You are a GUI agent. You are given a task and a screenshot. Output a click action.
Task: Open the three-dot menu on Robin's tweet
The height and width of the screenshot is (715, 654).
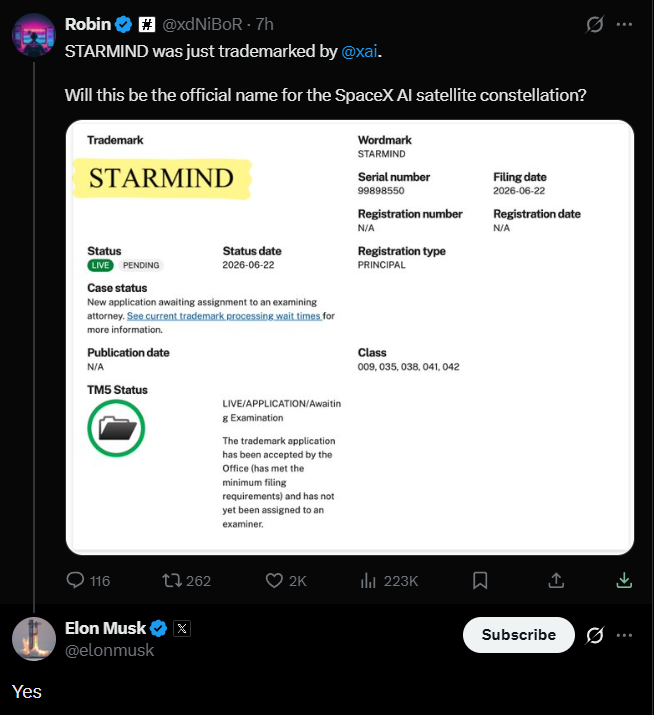point(624,24)
